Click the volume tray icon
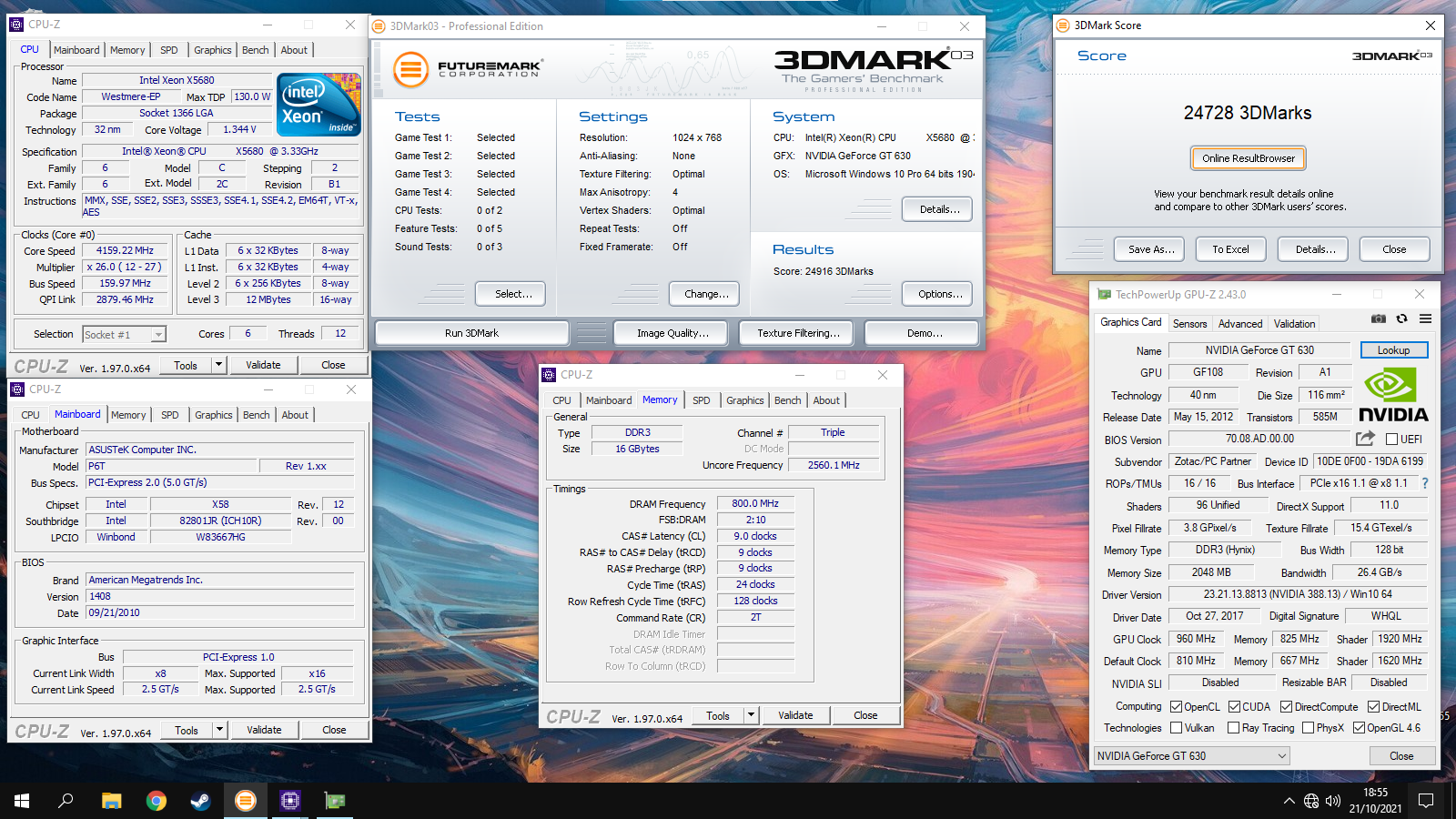The width and height of the screenshot is (1456, 819). [x=1333, y=801]
